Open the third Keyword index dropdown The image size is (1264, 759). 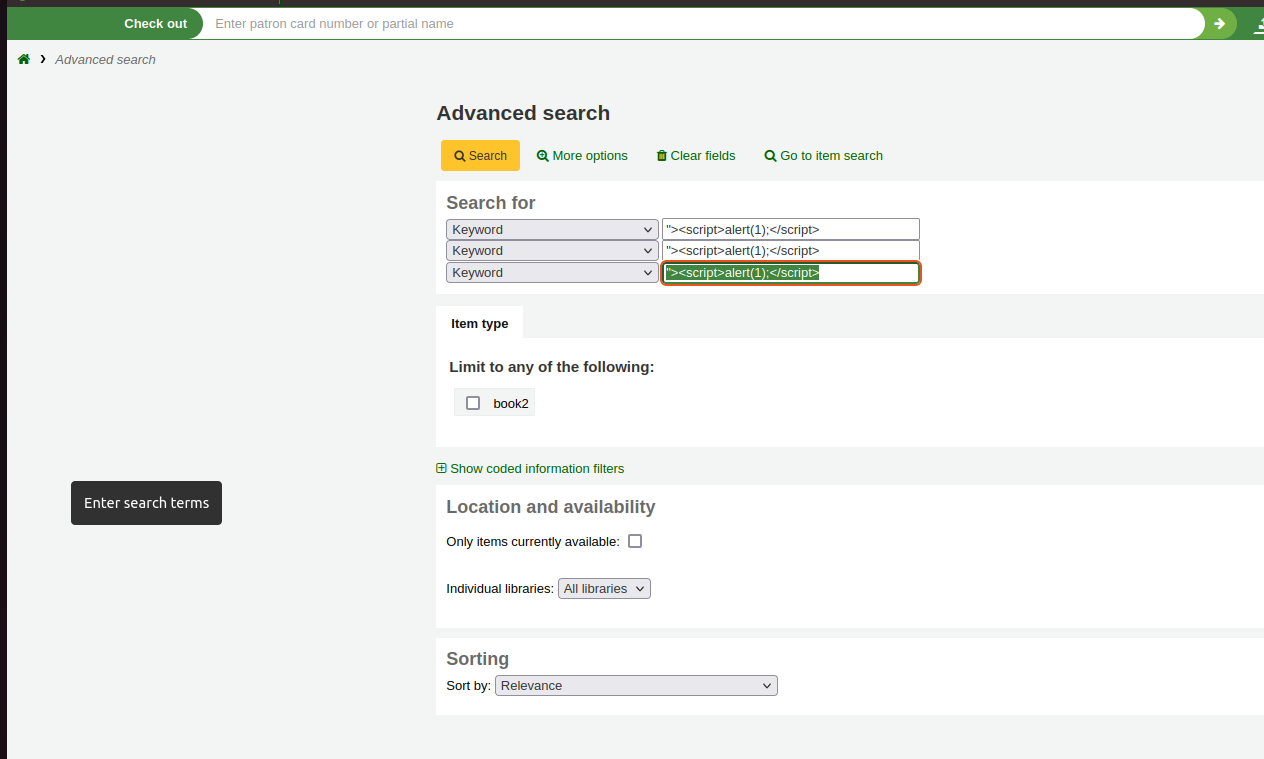click(552, 272)
